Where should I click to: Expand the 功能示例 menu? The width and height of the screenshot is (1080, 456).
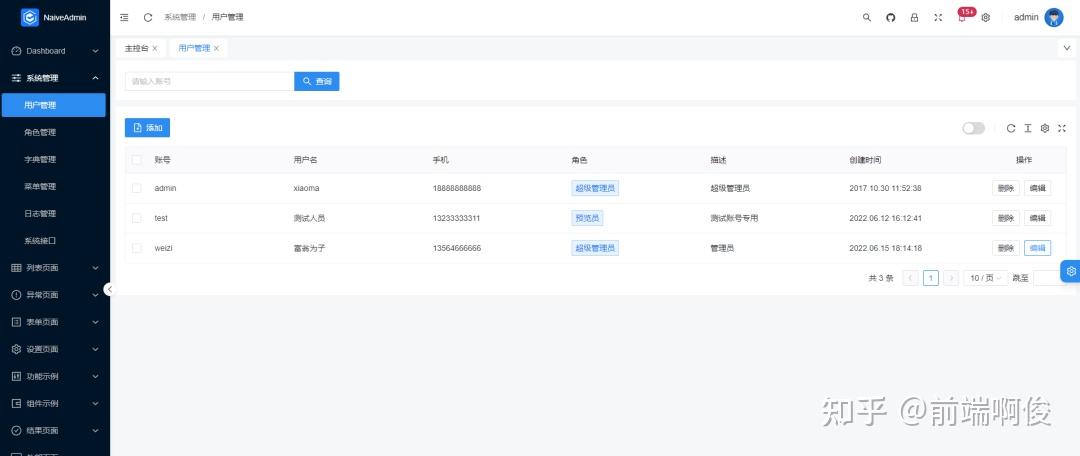(x=55, y=376)
